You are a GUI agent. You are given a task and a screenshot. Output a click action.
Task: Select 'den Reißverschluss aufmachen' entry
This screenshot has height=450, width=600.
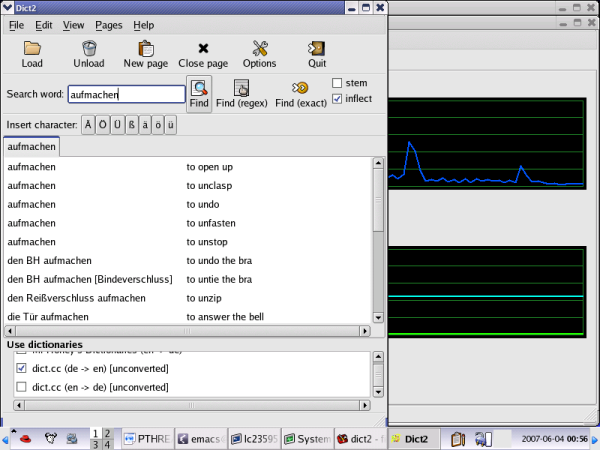coord(77,298)
